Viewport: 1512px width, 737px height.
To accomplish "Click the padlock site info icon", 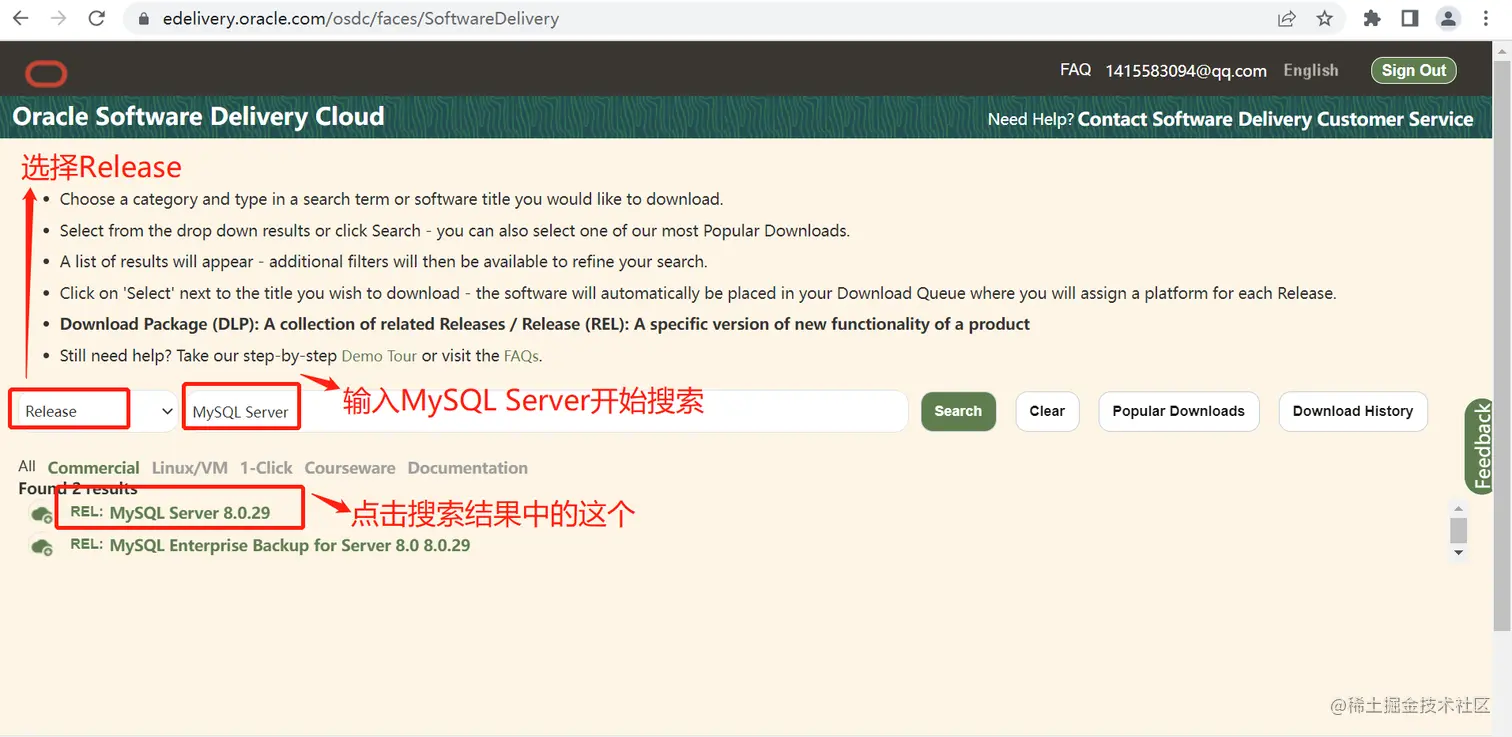I will click(145, 18).
